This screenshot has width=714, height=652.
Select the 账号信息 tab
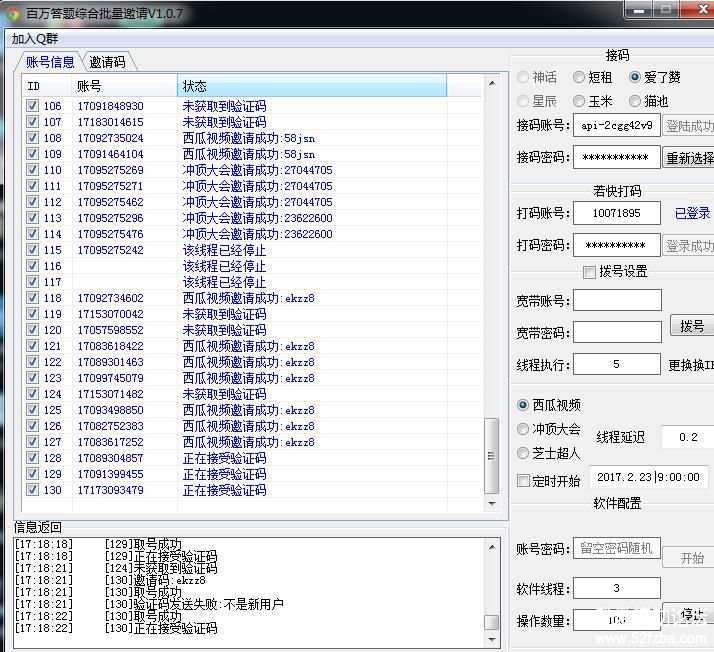50,62
